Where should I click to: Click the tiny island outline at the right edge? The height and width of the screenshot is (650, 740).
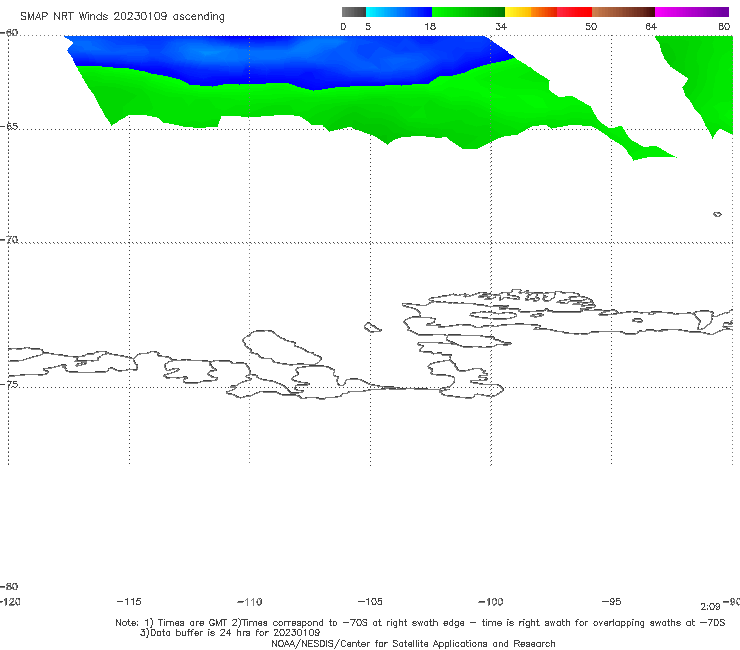[717, 214]
